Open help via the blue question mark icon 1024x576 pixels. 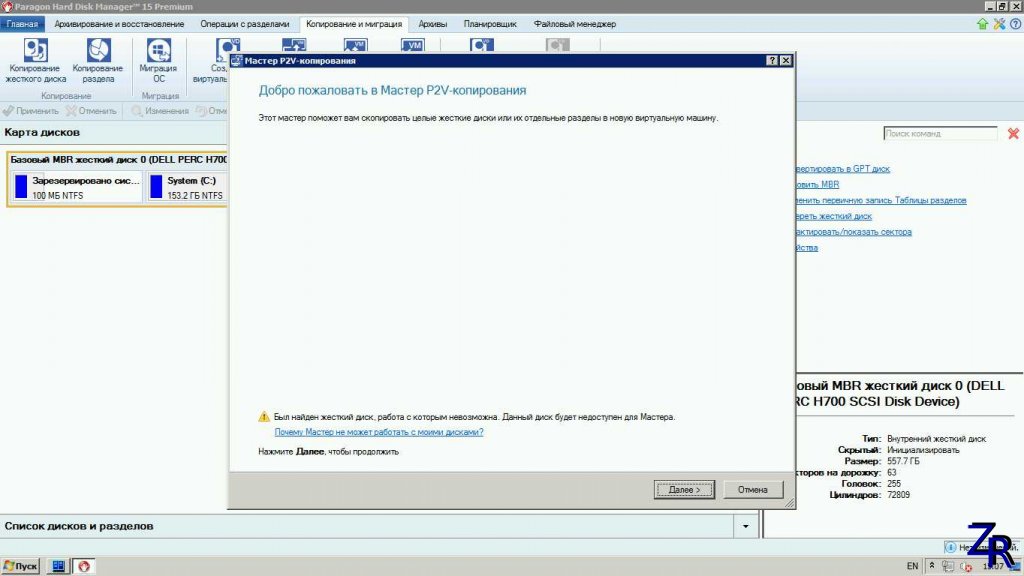1013,23
